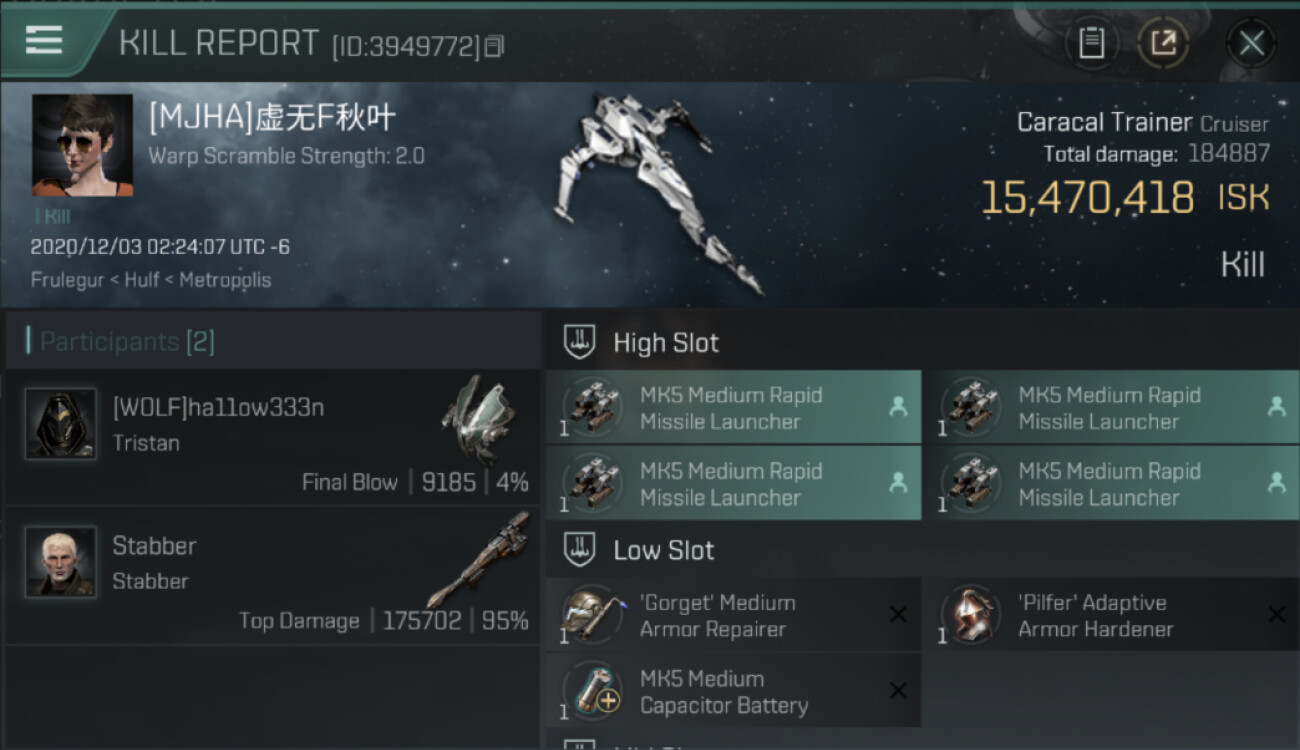Share the kill report externally
This screenshot has width=1300, height=750.
(1163, 43)
